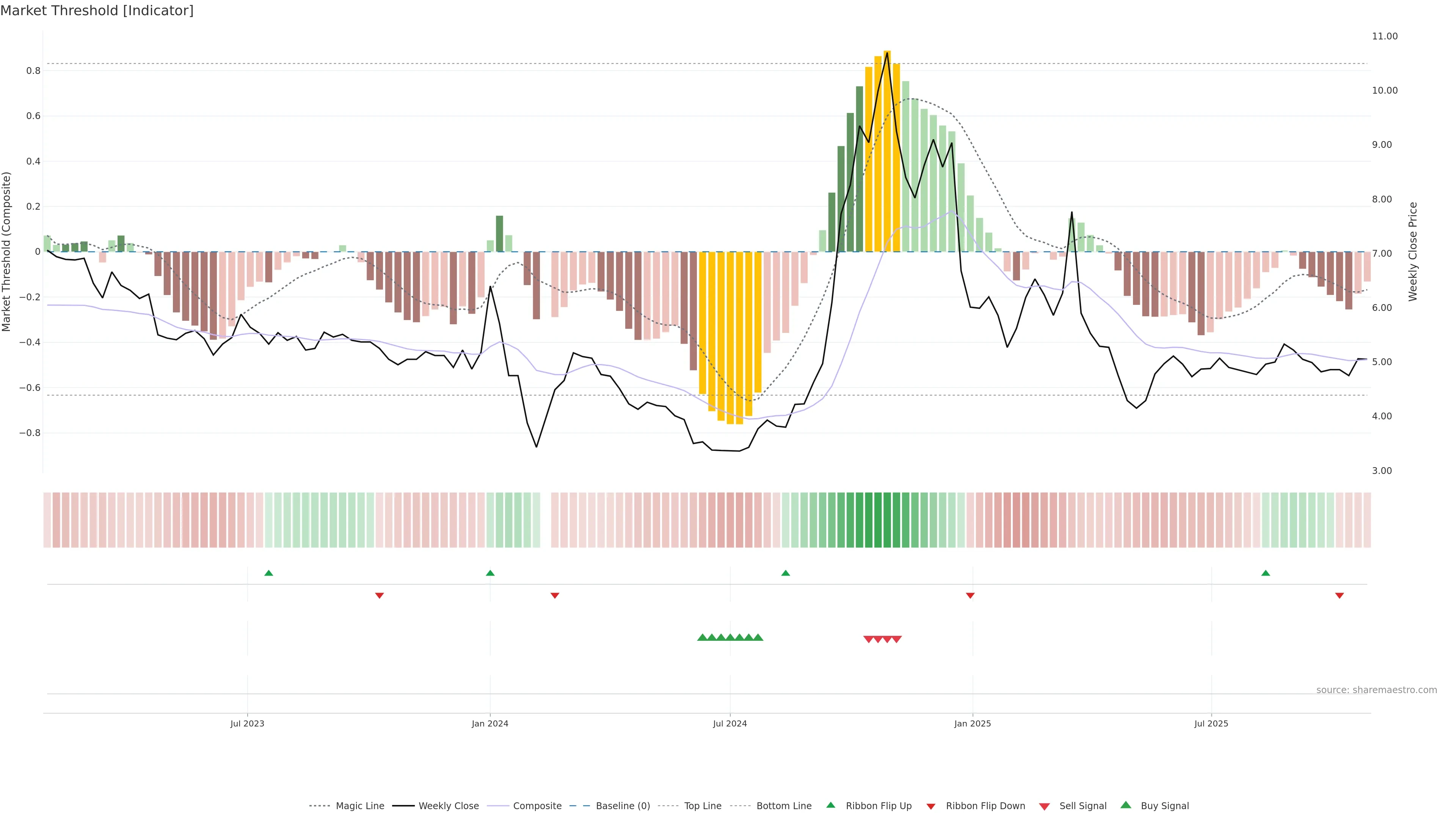The height and width of the screenshot is (819, 1456).
Task: Click the Top Line legend label
Action: point(703,806)
